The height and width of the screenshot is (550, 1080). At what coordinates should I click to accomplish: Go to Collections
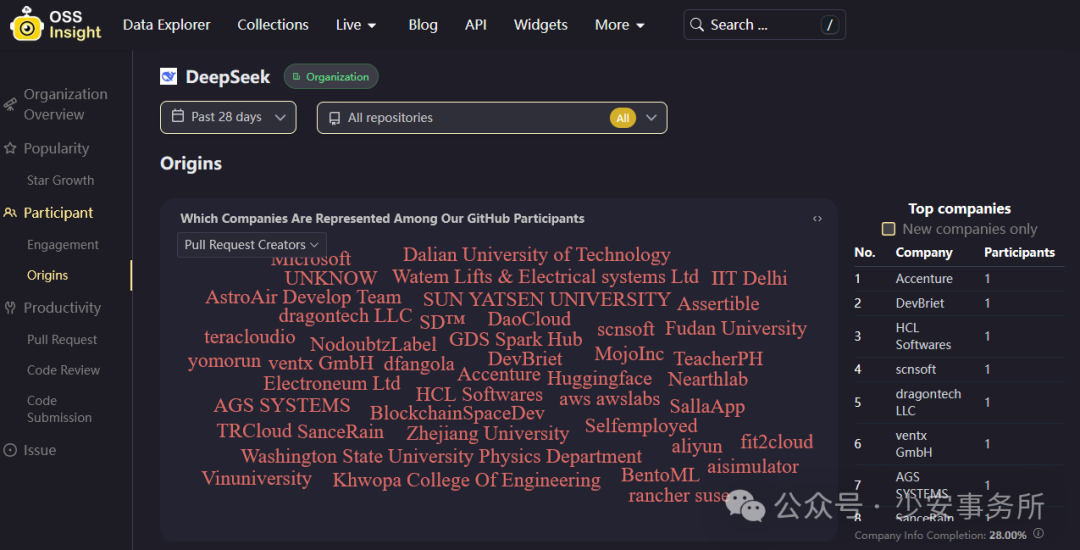coord(273,25)
